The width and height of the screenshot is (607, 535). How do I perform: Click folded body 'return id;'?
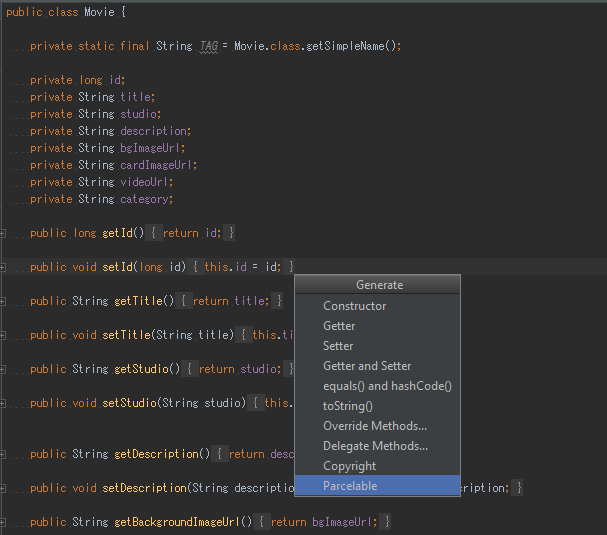192,233
